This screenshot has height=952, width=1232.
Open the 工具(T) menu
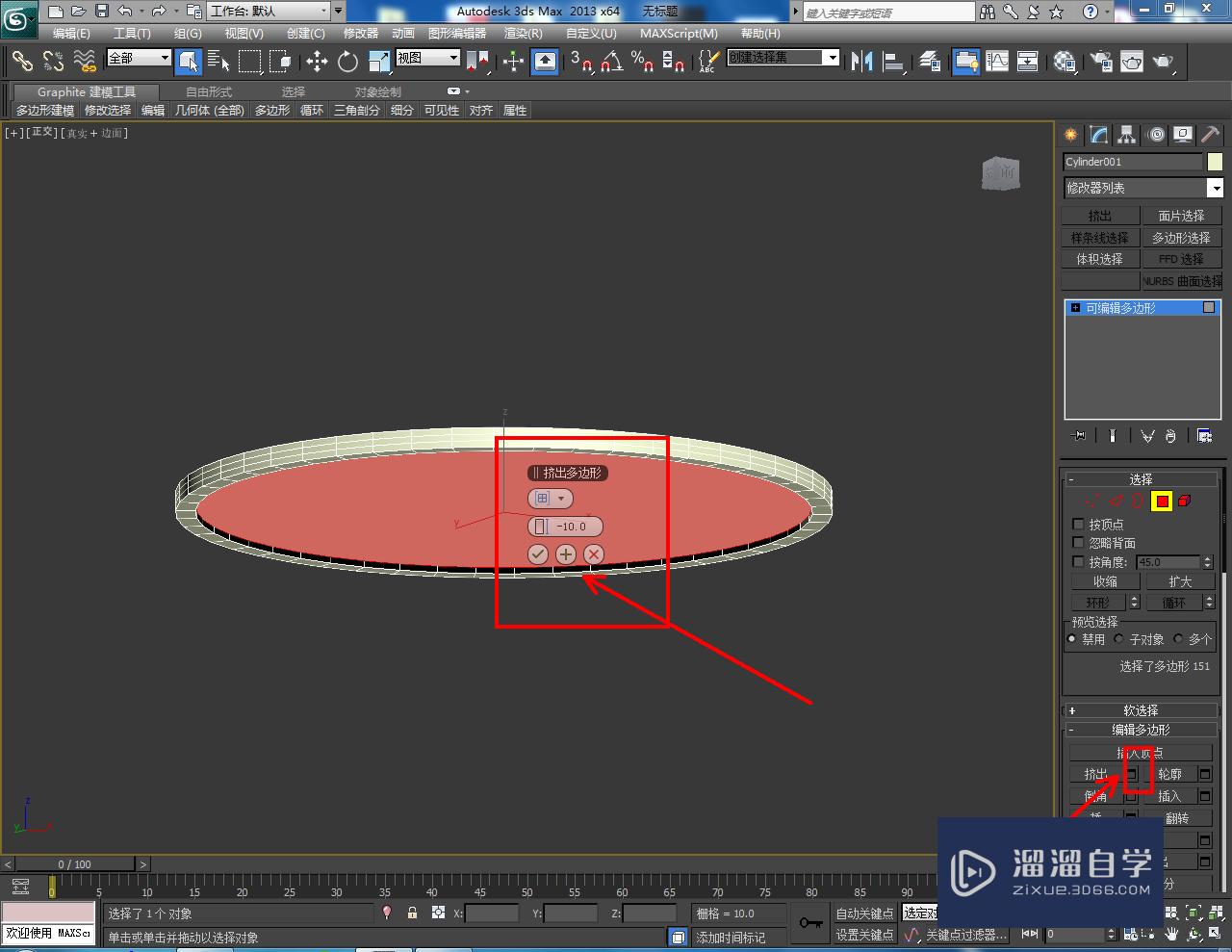(x=132, y=34)
